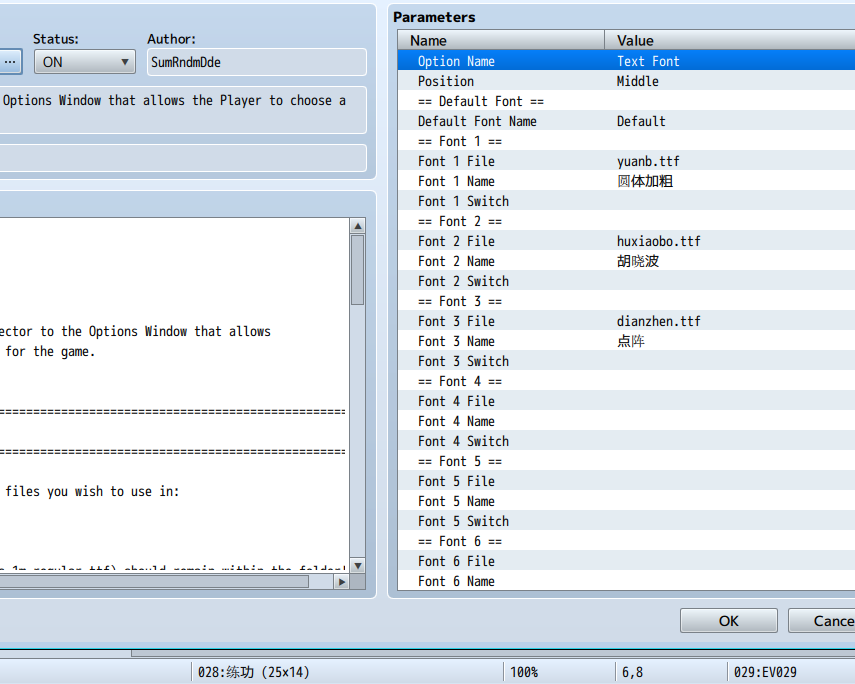Select the Default Font Name parameter

627,121
